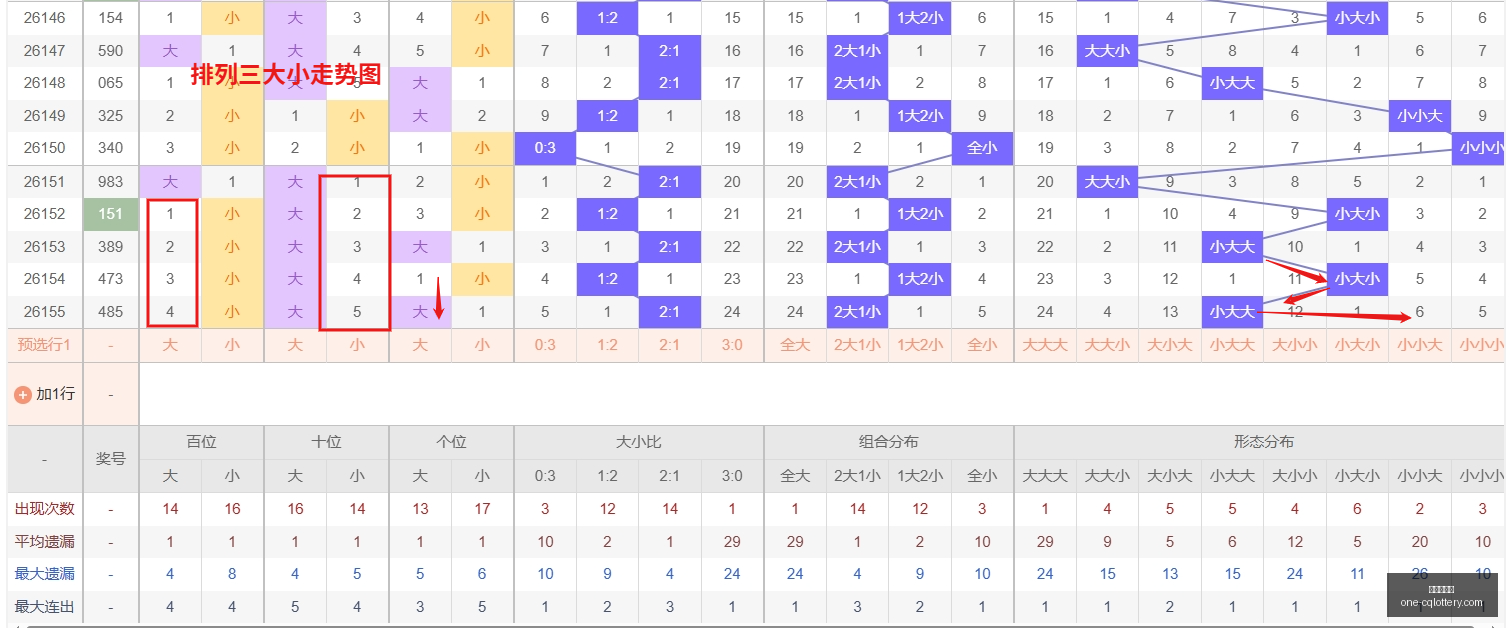Click issue number 26147
Viewport: 1509px width, 628px height.
44,51
